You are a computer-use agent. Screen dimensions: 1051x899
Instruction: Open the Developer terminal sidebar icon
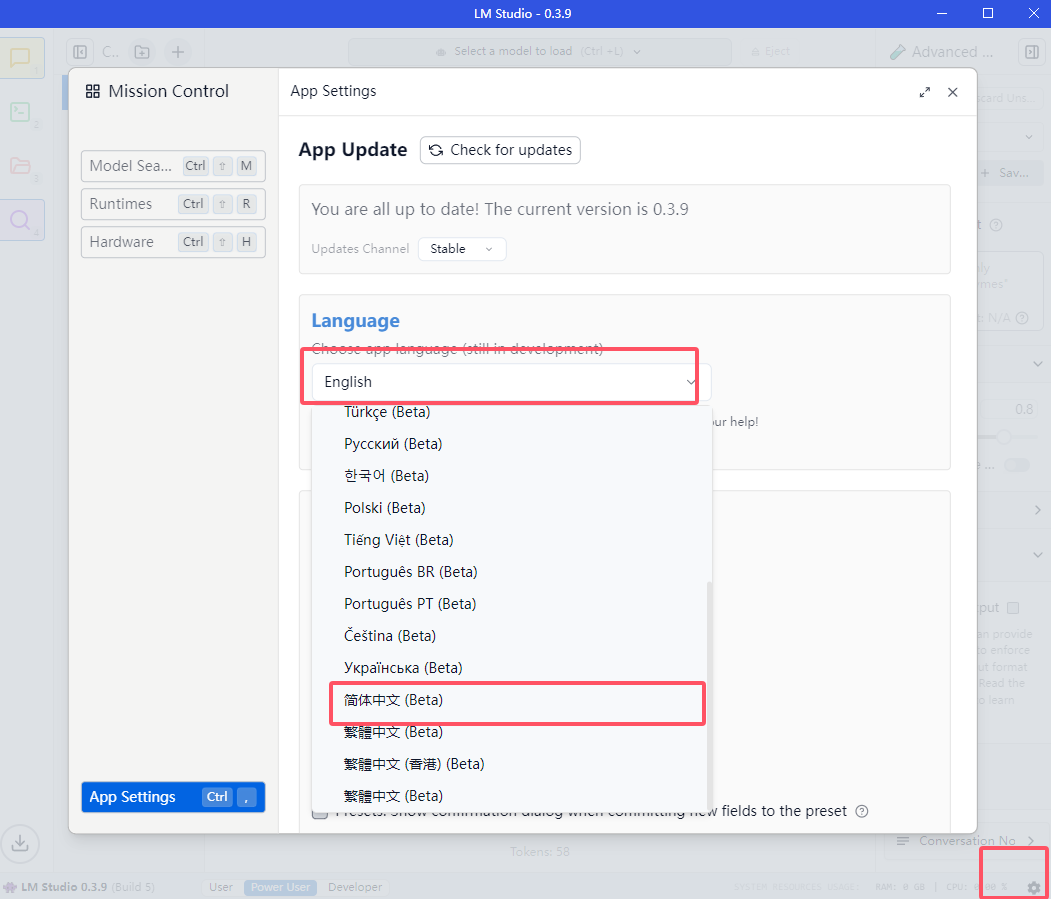point(21,112)
